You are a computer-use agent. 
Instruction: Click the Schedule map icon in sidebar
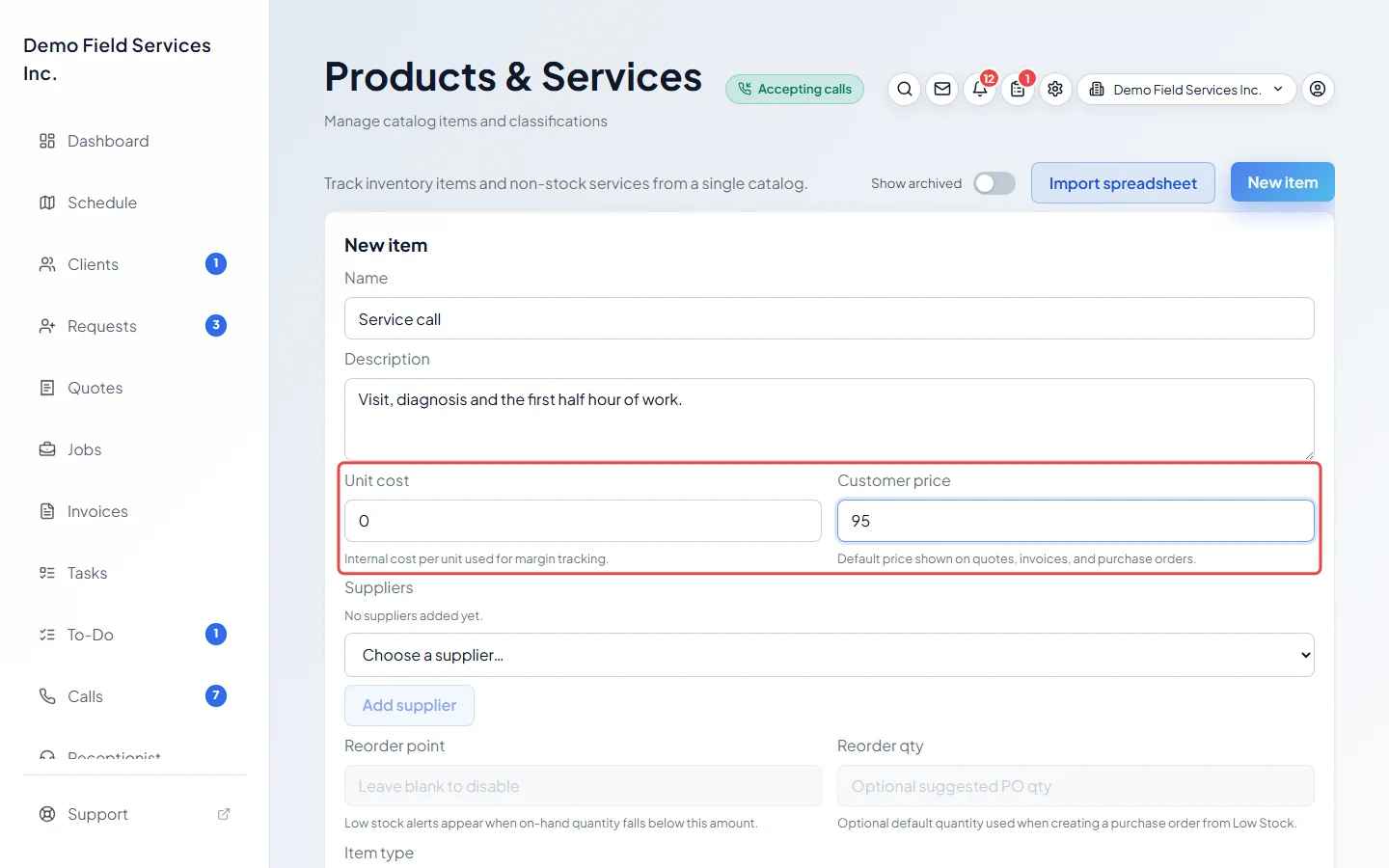click(47, 203)
